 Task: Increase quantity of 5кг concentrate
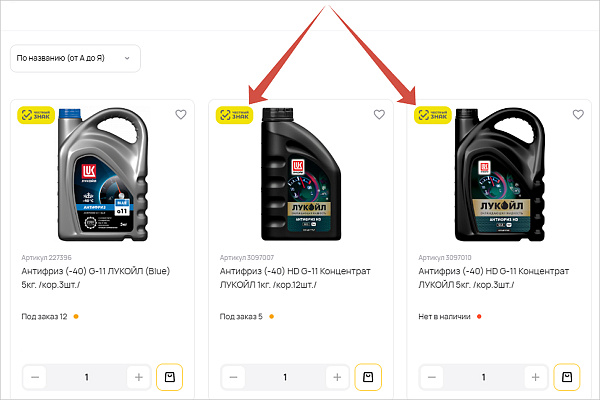(535, 378)
